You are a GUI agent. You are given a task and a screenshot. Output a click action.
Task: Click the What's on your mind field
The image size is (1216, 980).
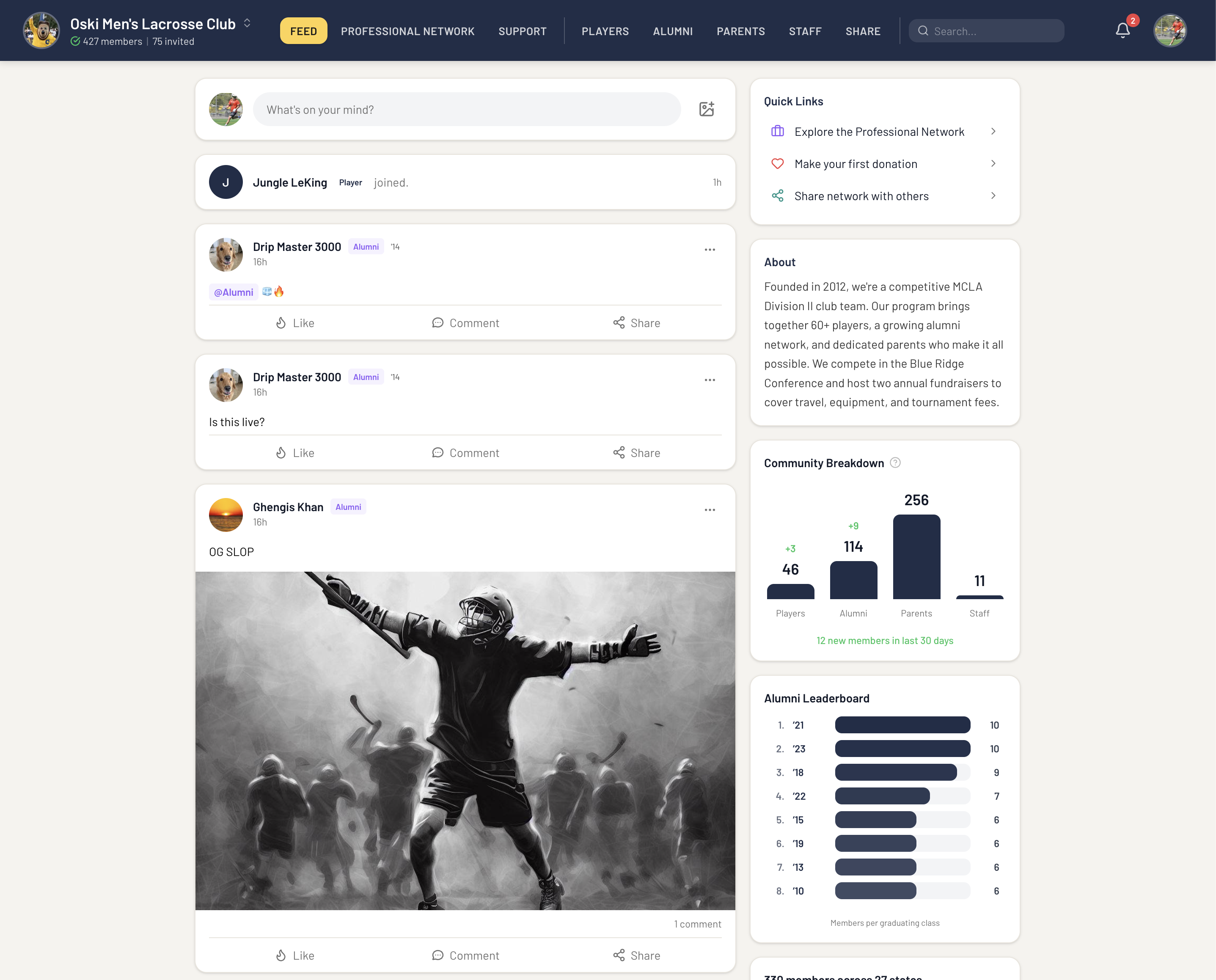click(466, 110)
